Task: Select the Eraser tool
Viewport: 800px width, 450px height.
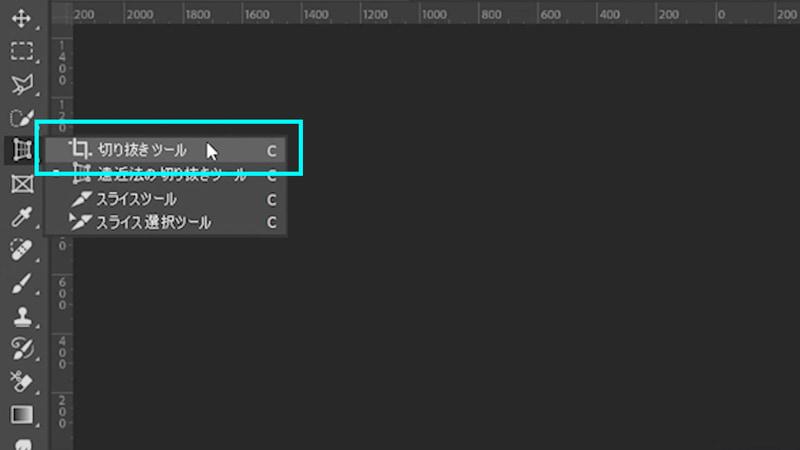Action: tap(21, 382)
